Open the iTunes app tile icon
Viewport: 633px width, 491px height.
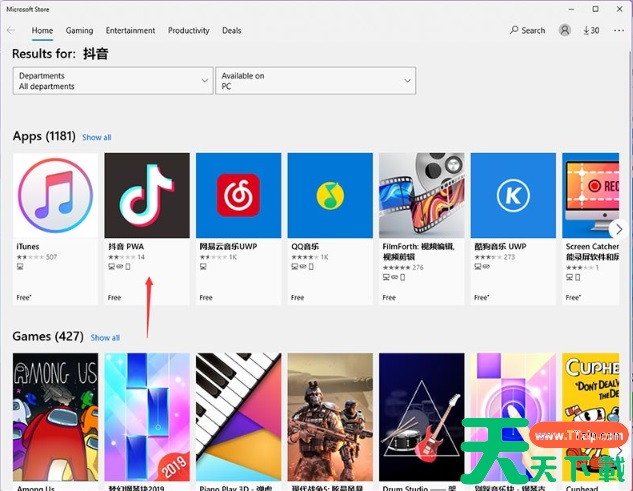point(55,195)
